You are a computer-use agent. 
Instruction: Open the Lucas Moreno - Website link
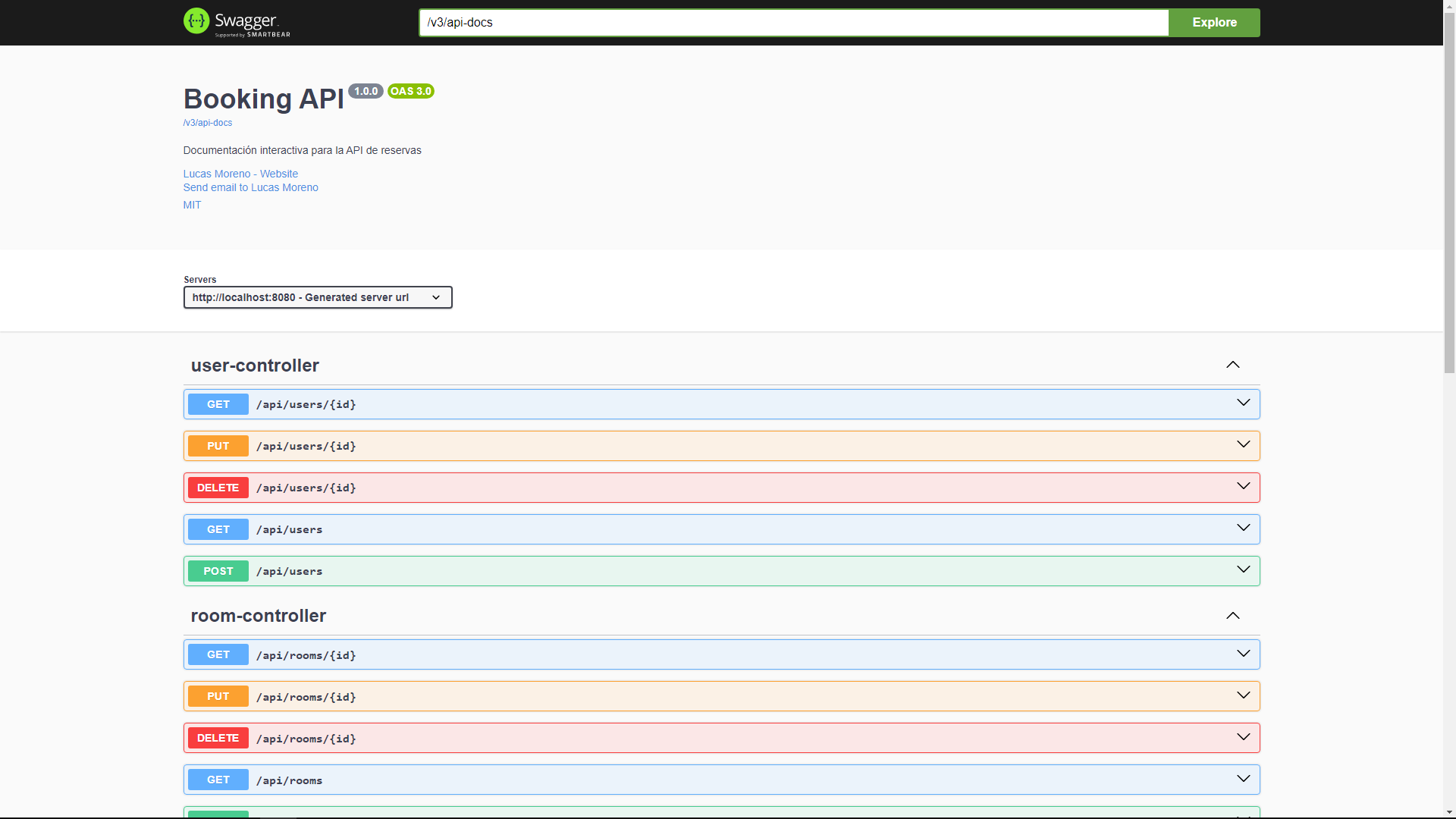point(240,174)
